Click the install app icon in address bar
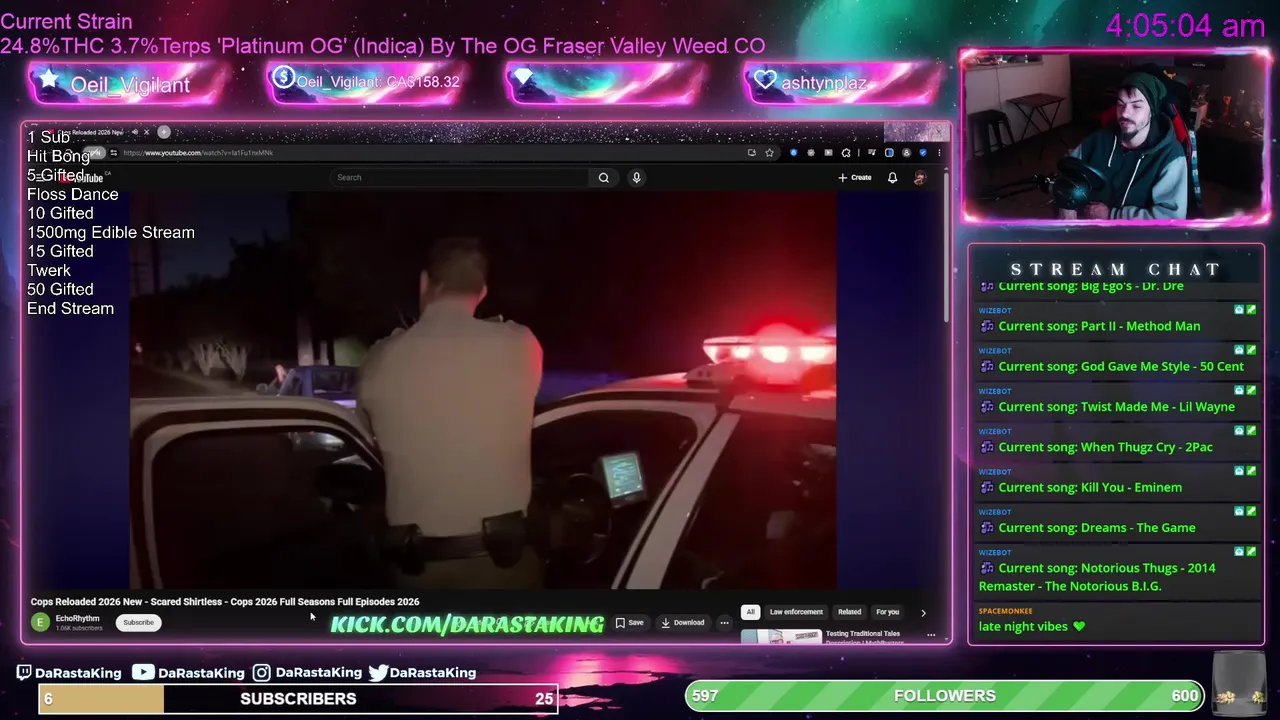 click(x=751, y=153)
